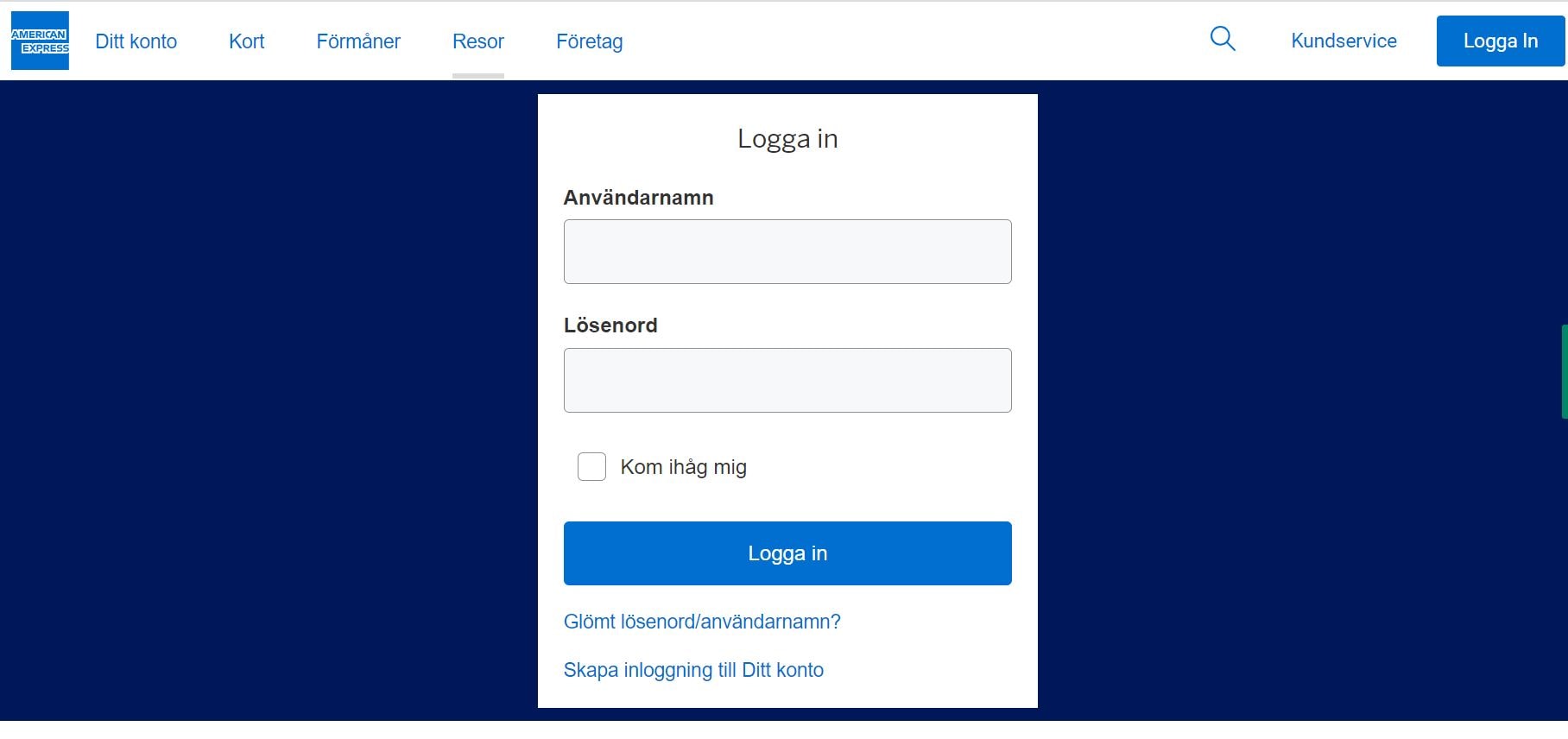Open the Ditt konto menu
The height and width of the screenshot is (739, 1568).
point(136,41)
